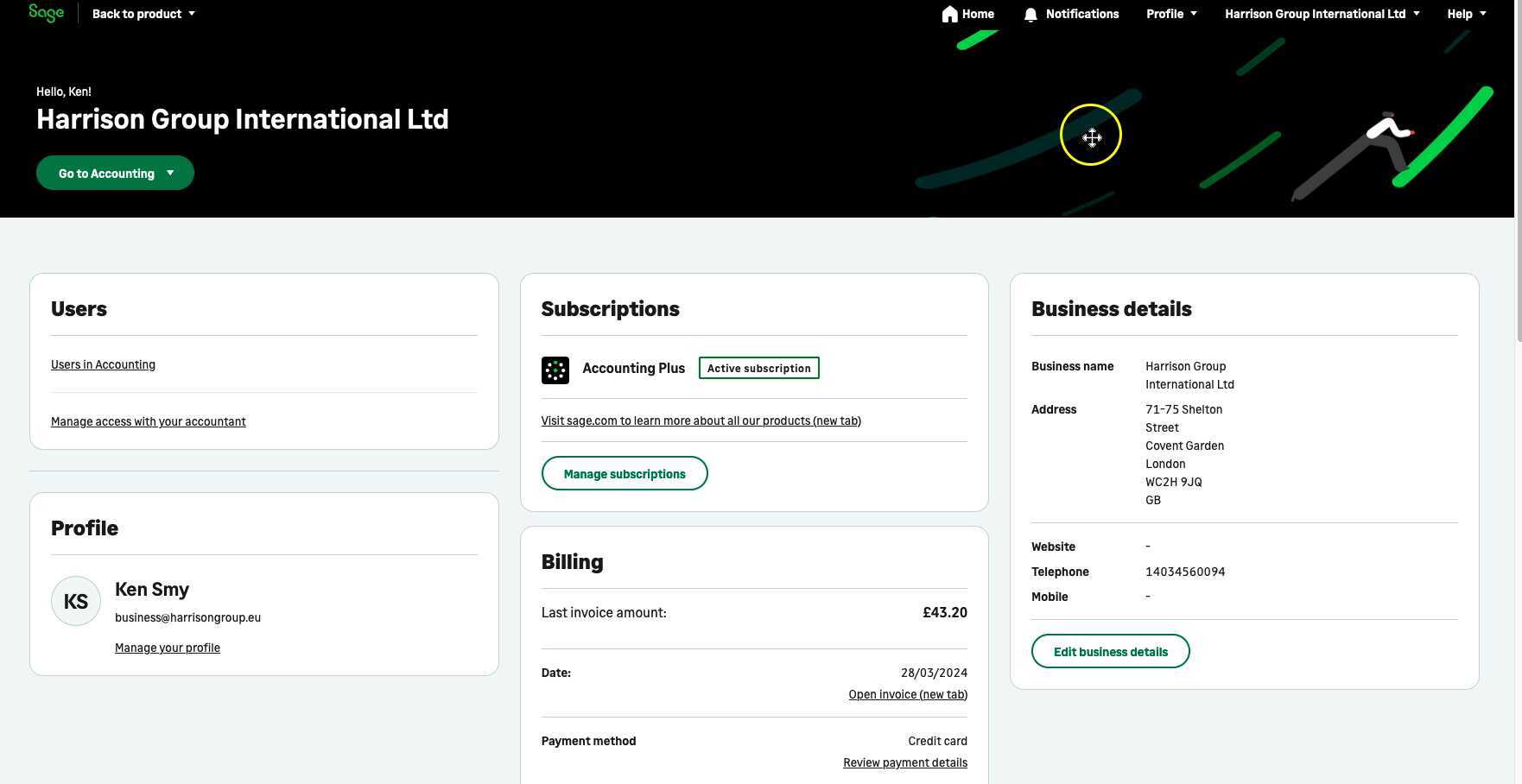Visit sage.com products link

(701, 420)
